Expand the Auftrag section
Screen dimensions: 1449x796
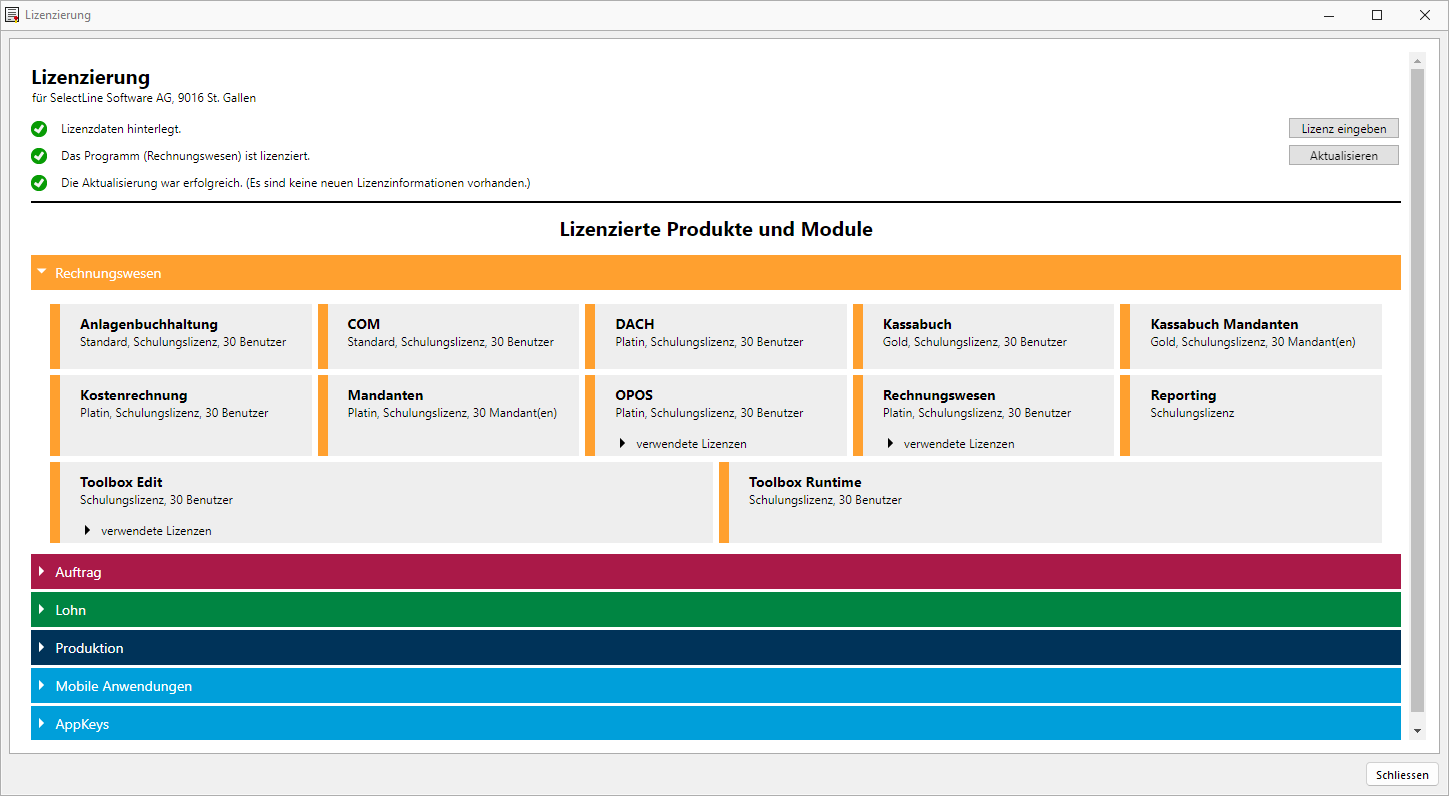tap(716, 572)
